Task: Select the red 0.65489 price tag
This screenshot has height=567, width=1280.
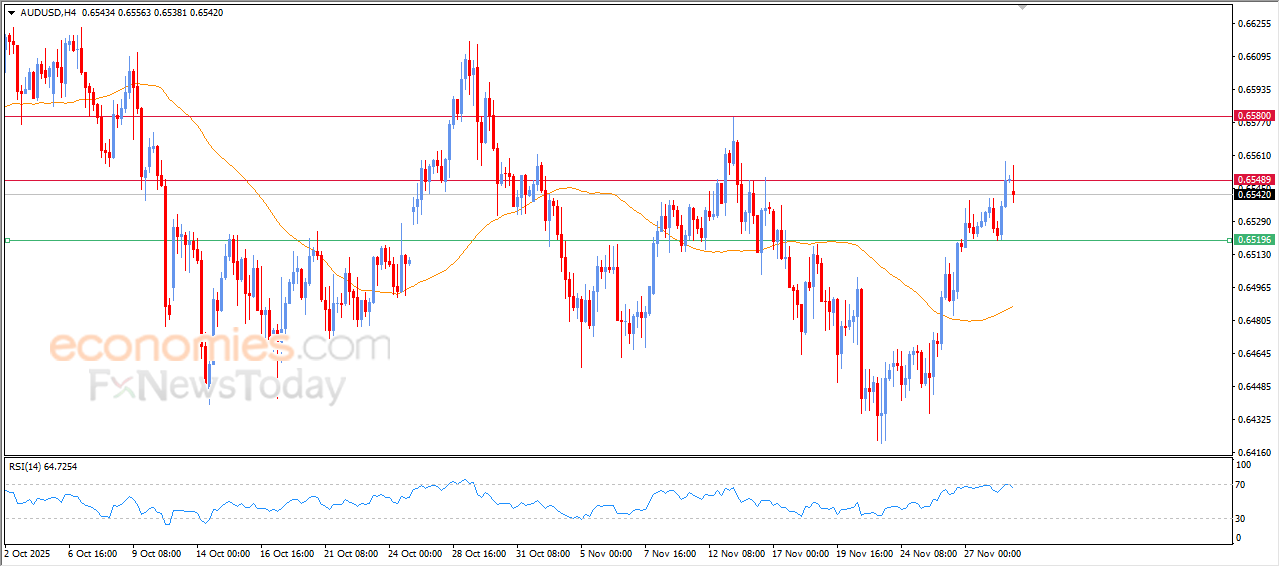Action: (x=1253, y=180)
